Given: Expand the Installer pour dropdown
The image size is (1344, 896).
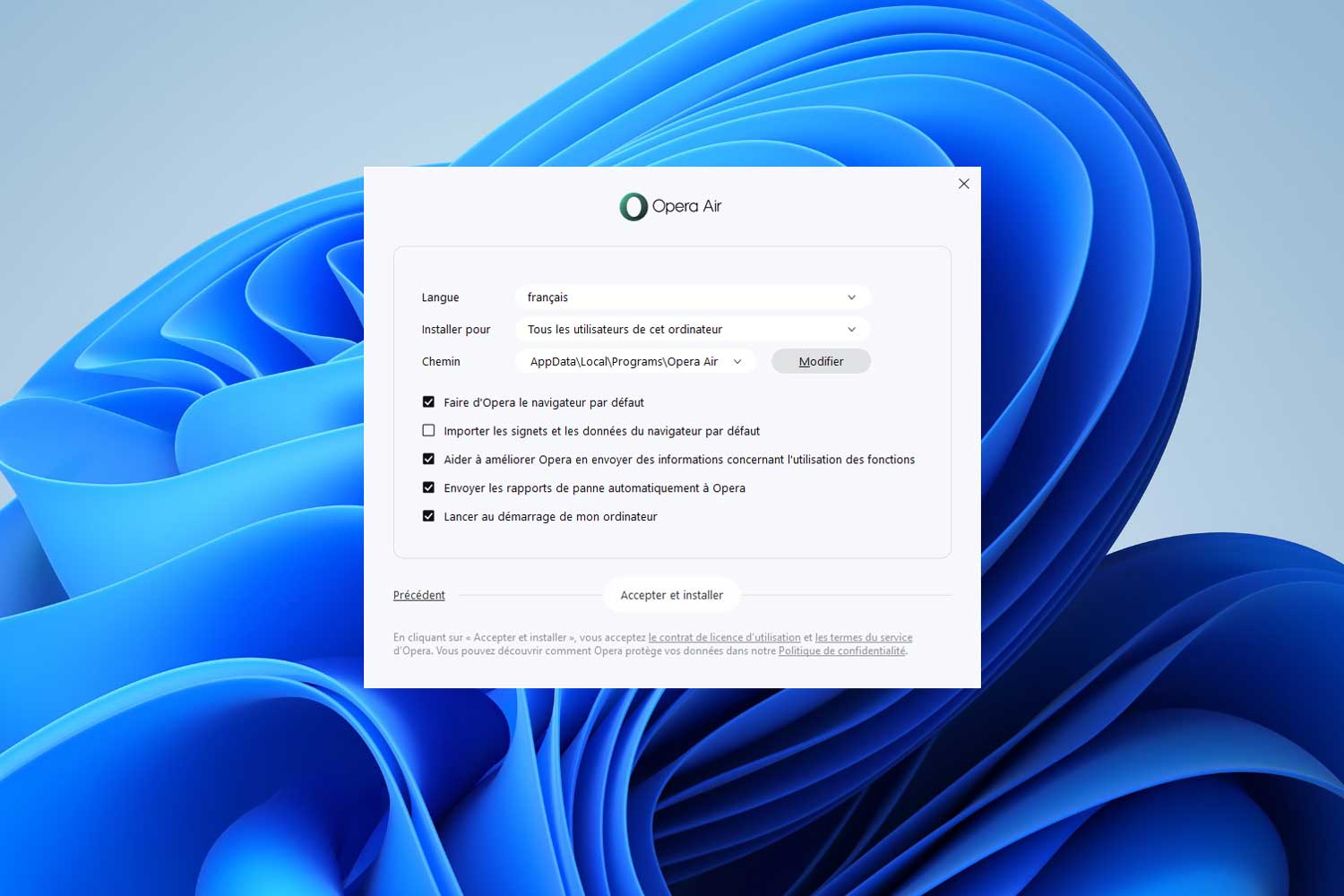Looking at the screenshot, I should pyautogui.click(x=693, y=330).
